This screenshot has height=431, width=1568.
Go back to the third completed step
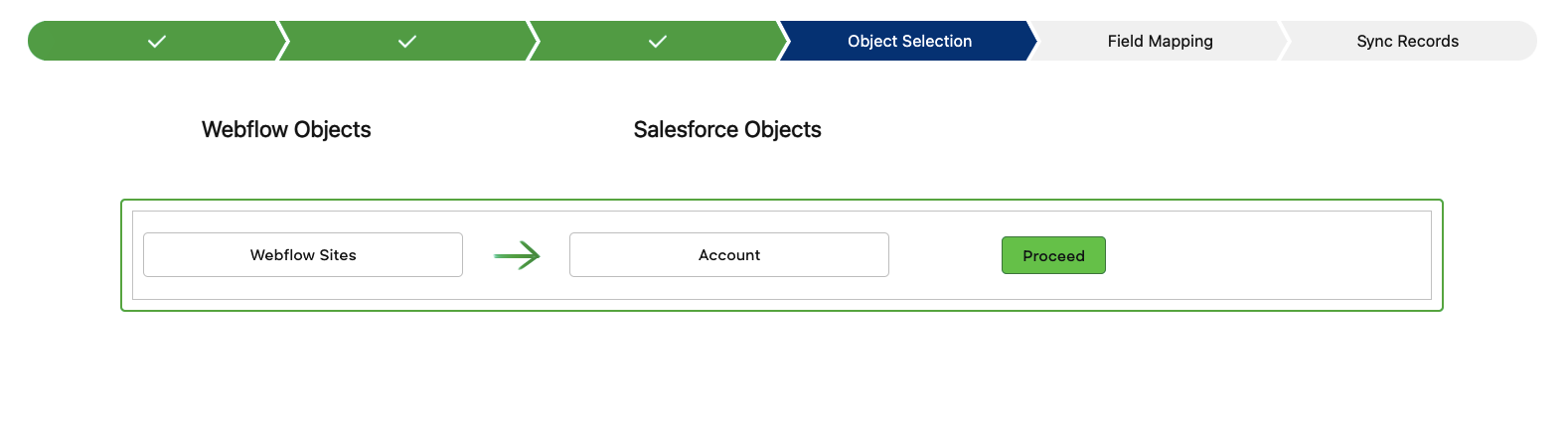tap(658, 41)
